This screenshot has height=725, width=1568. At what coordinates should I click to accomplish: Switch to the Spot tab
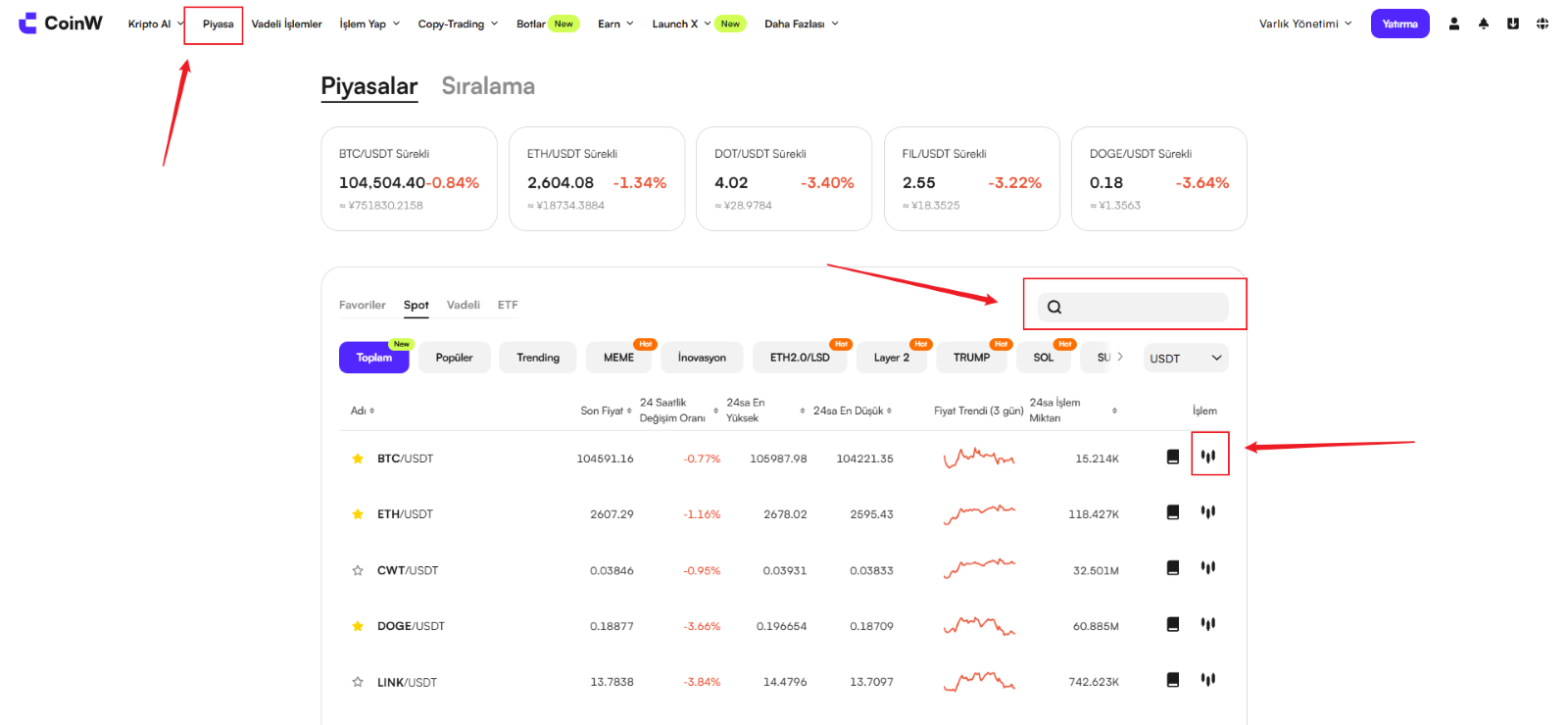(416, 305)
